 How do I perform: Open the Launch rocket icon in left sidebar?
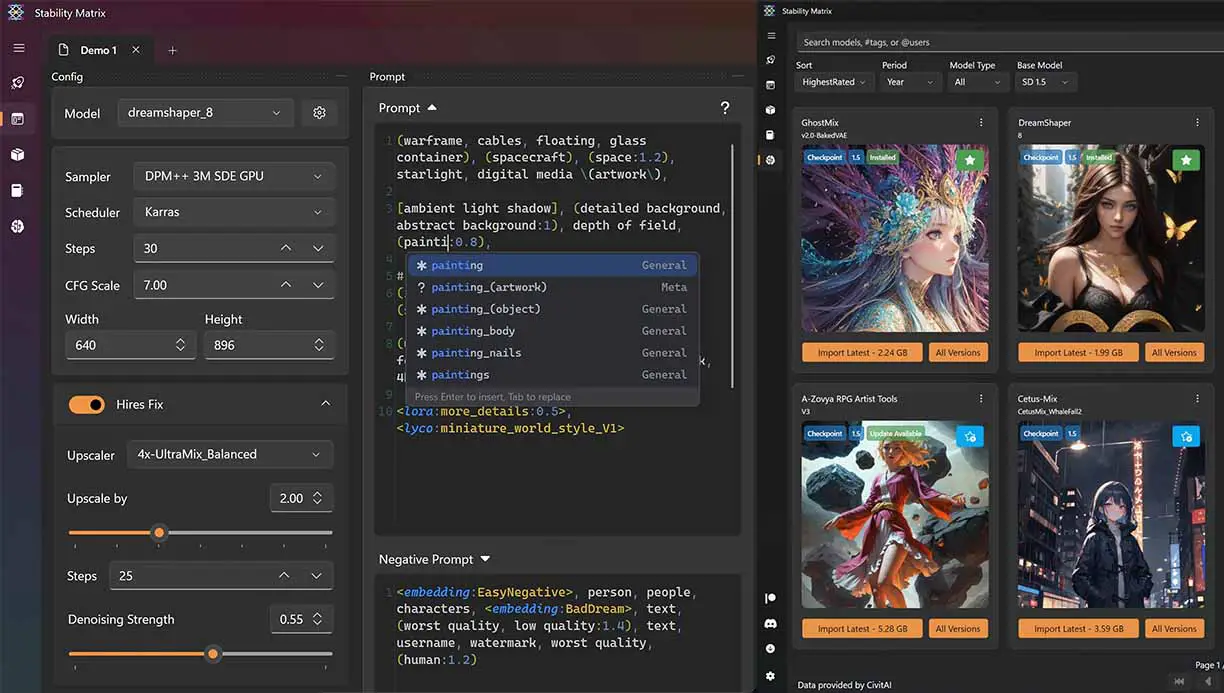coord(18,83)
